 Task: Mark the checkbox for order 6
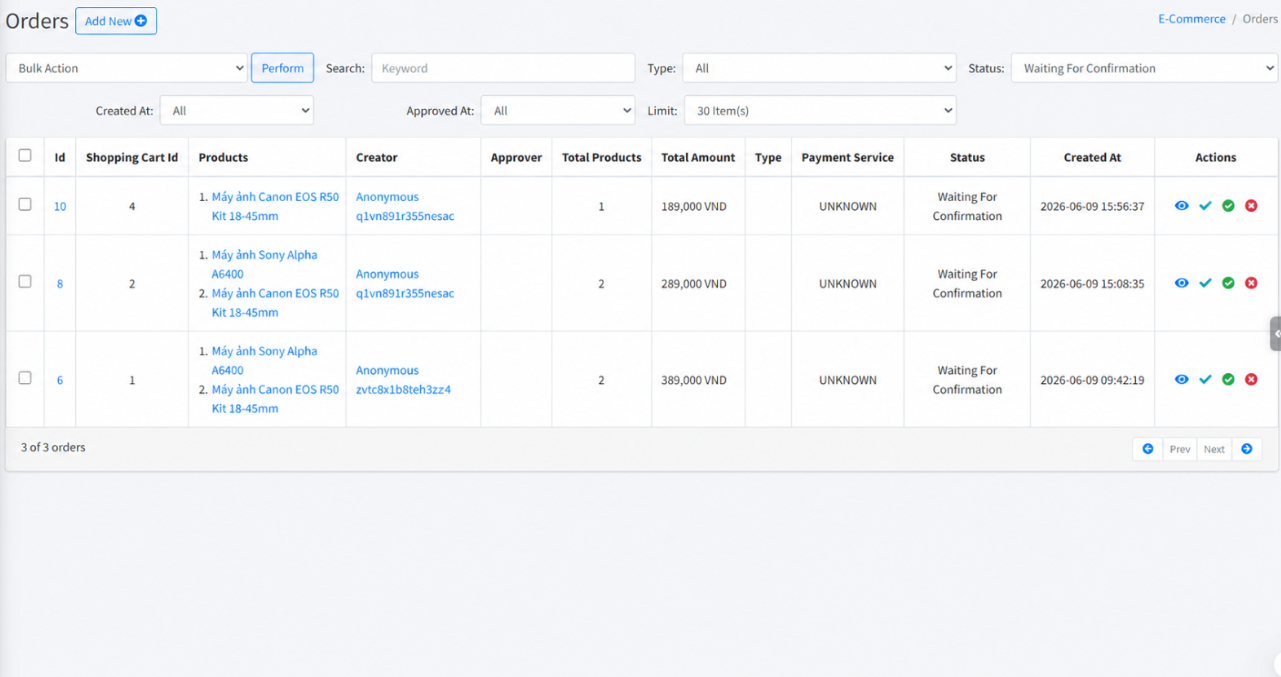coord(25,378)
